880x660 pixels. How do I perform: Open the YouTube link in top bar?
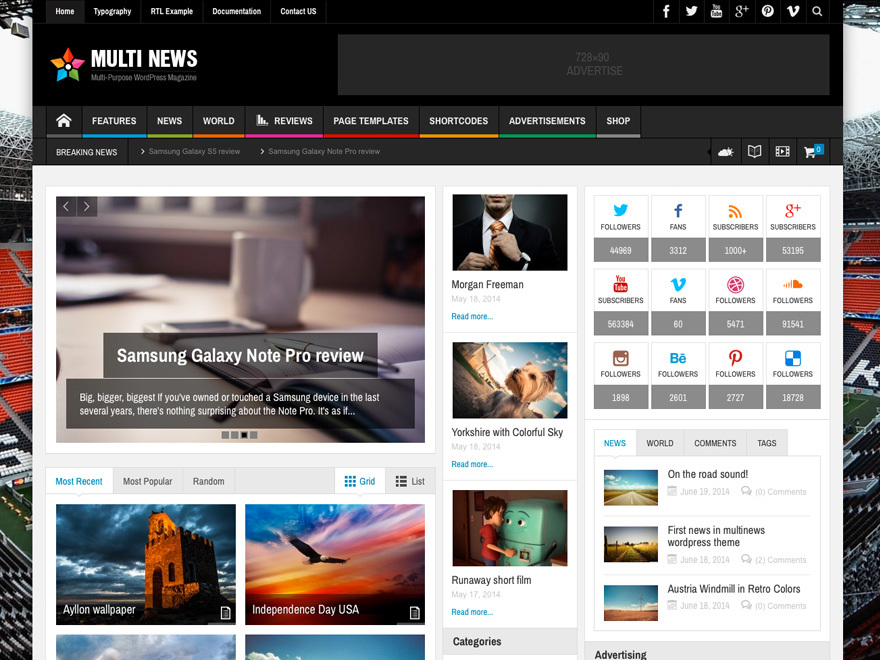pyautogui.click(x=717, y=11)
